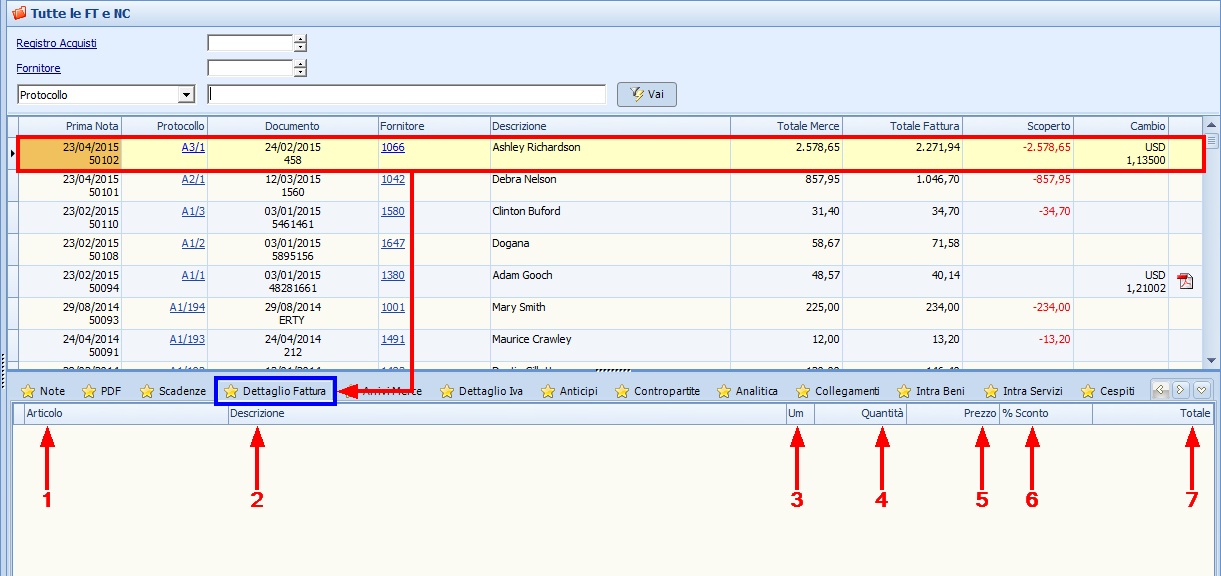
Task: Open protocol link A2/1
Action: click(193, 179)
